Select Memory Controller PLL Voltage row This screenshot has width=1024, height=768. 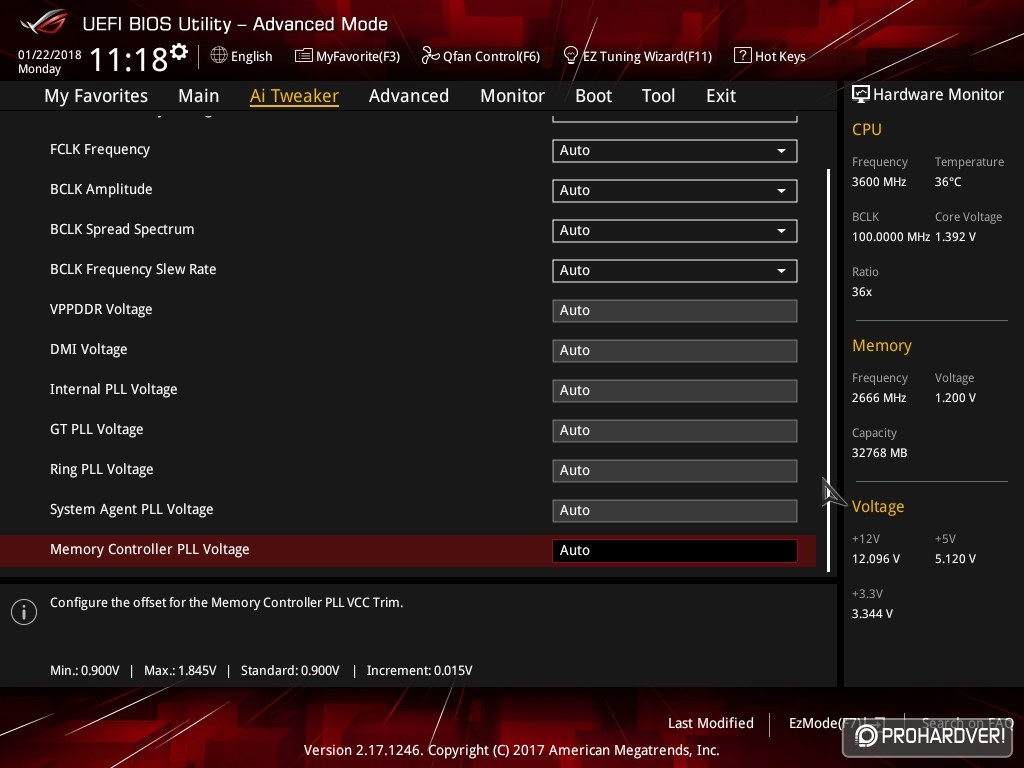coord(408,551)
